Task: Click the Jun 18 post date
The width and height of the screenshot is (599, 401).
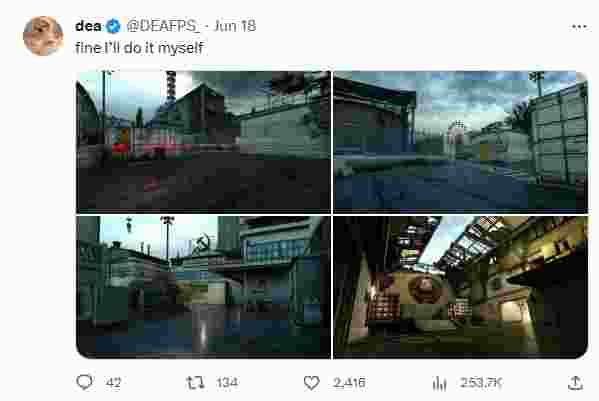Action: tap(234, 26)
